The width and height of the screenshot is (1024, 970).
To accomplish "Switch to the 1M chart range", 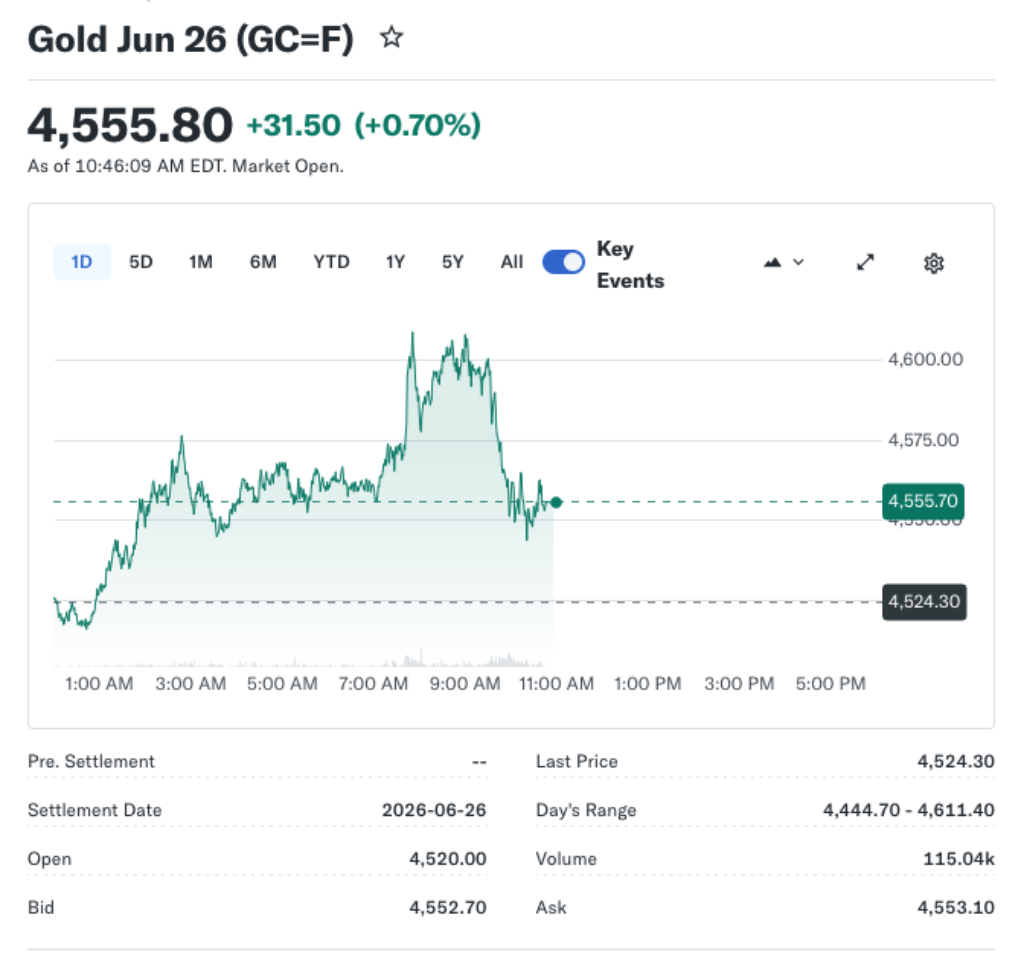I will (x=200, y=262).
